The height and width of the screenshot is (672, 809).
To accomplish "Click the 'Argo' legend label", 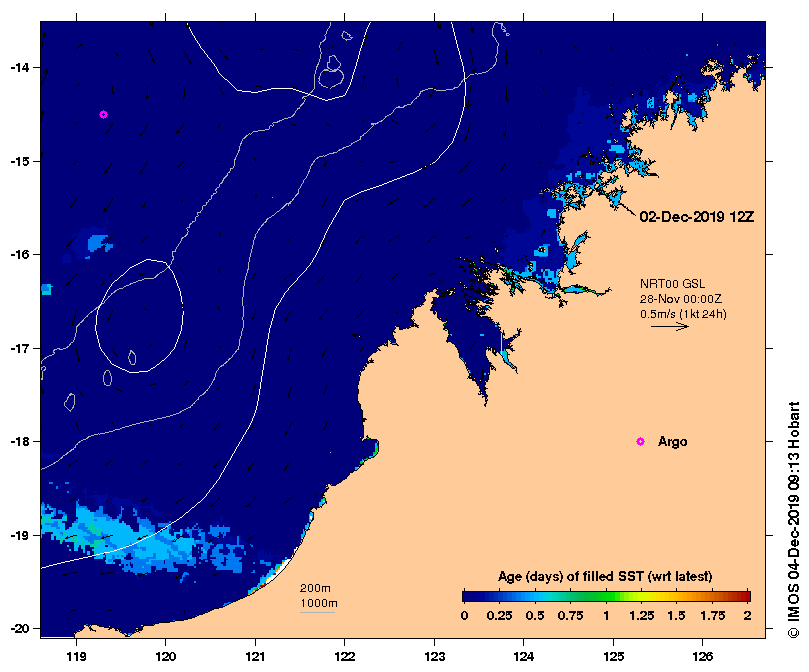I will (672, 442).
